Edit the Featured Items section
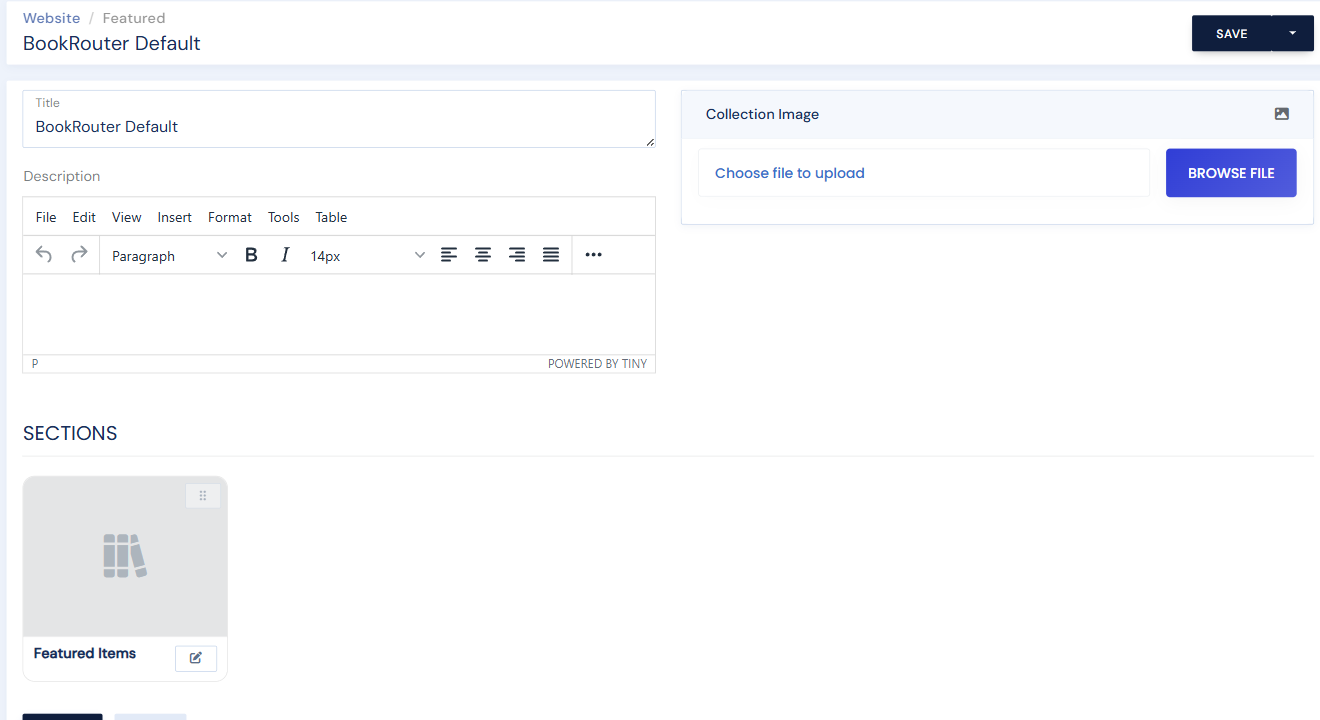Screen dimensions: 1320x720 [196, 658]
